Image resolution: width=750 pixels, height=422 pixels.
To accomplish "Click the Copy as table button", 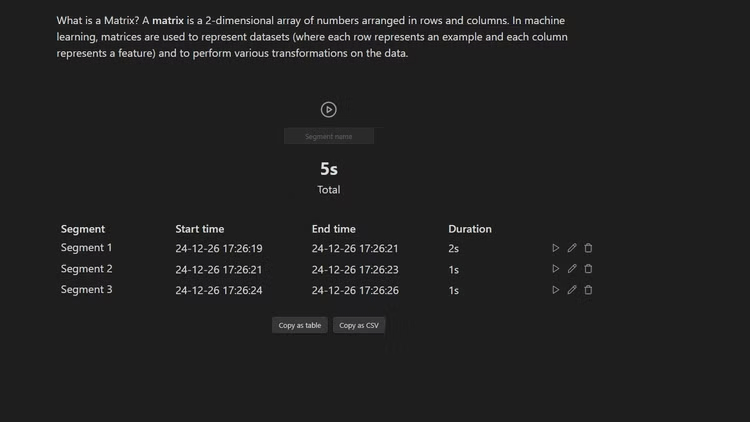I will click(300, 325).
